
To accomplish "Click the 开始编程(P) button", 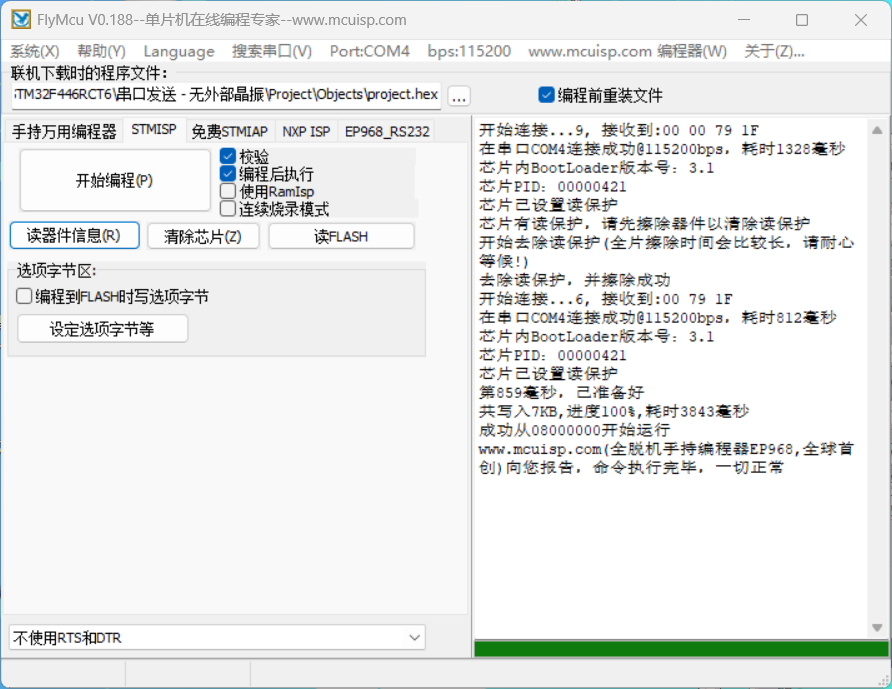I will point(115,180).
